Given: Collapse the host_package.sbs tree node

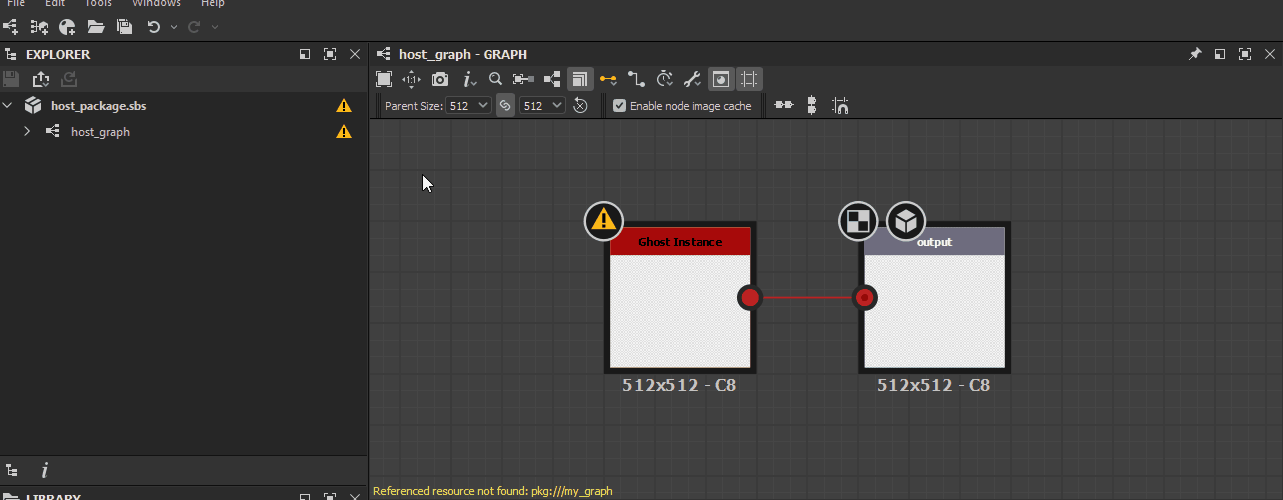Looking at the screenshot, I should click(x=8, y=105).
